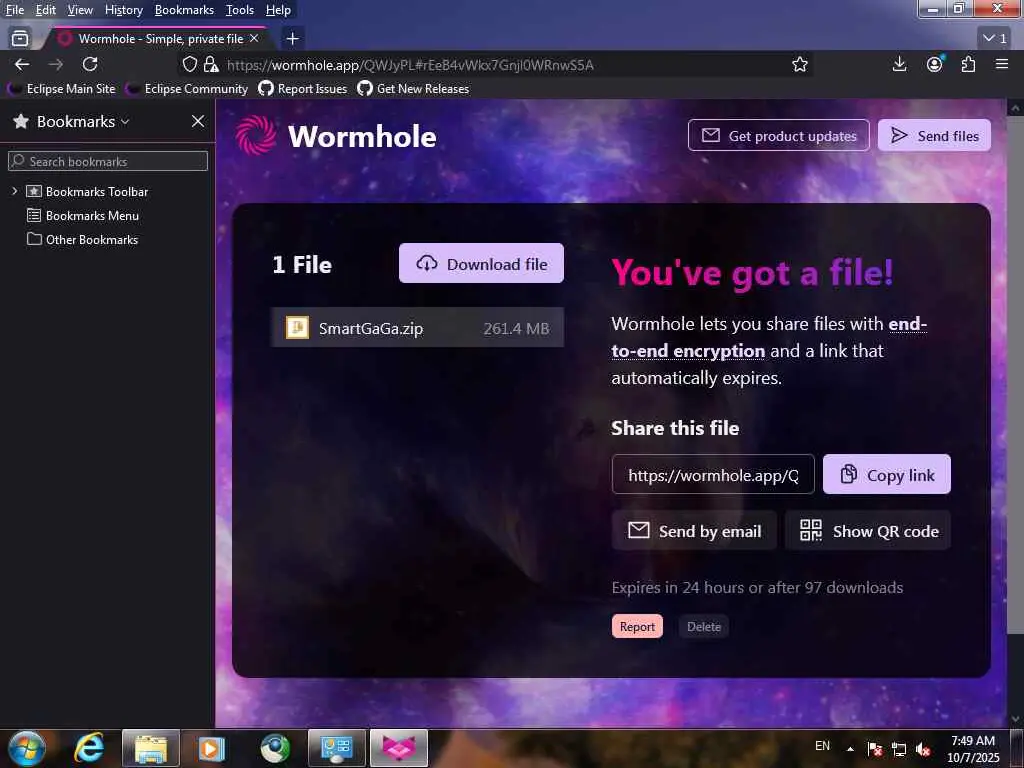This screenshot has height=768, width=1024.
Task: Open the control panel taskbar icon
Action: pyautogui.click(x=337, y=748)
